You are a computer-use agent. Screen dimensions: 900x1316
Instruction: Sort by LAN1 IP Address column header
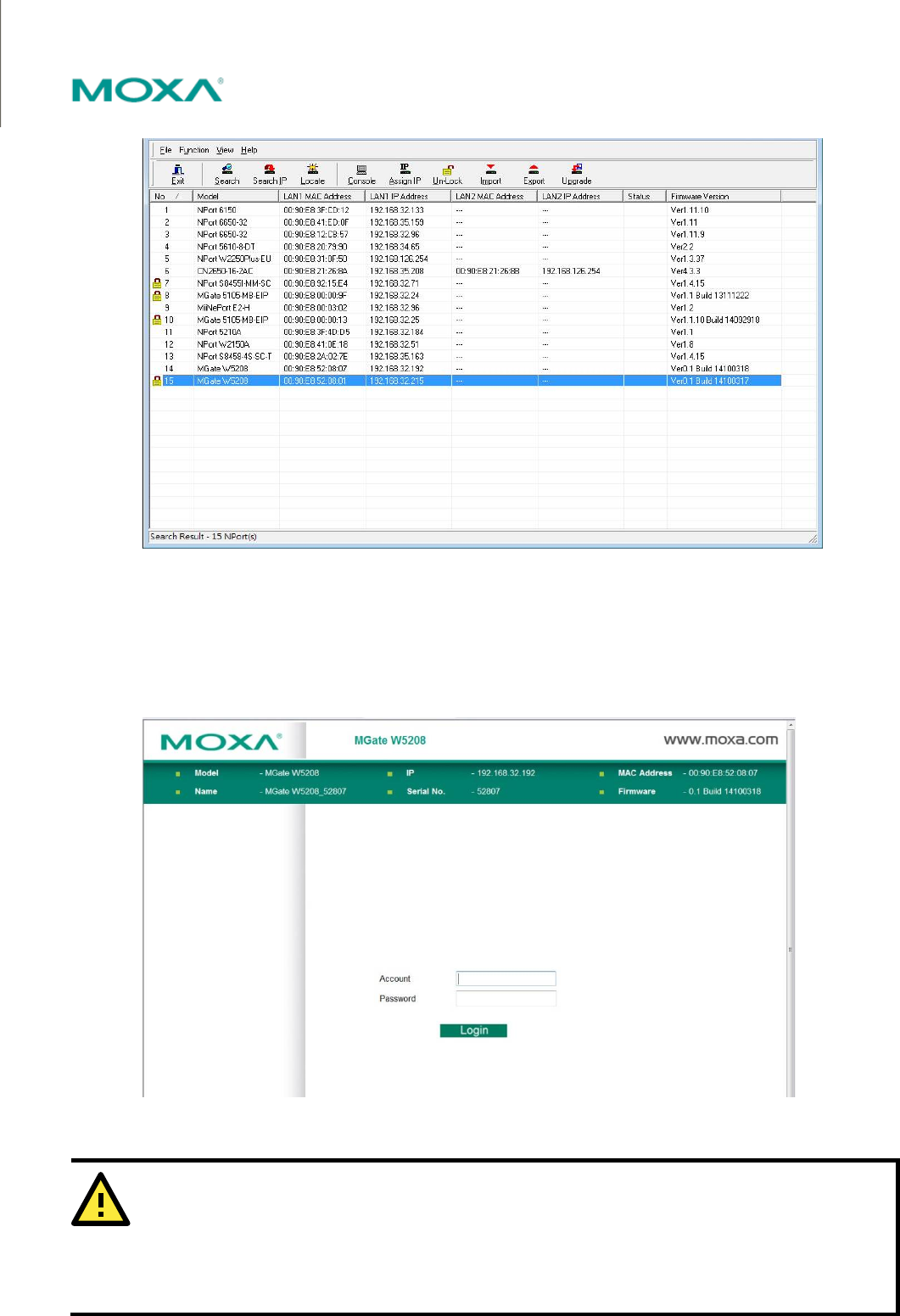click(409, 196)
